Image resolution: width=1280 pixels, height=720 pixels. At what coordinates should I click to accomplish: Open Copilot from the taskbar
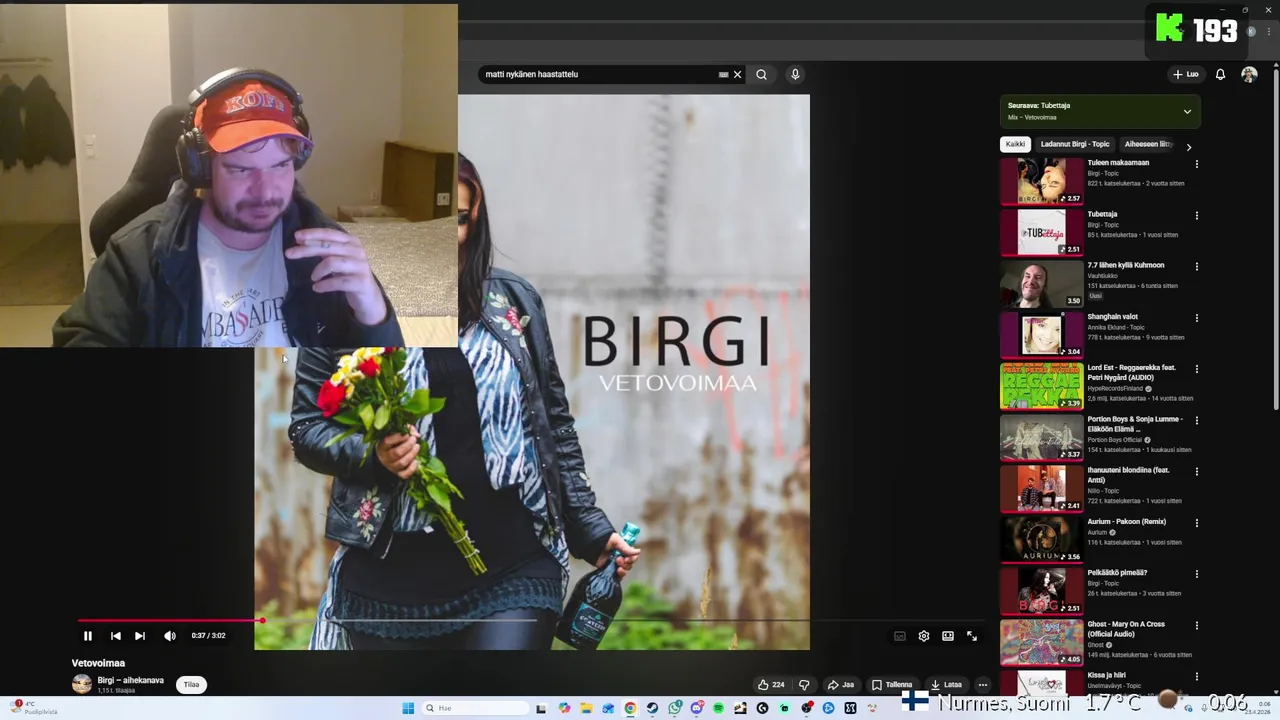(564, 708)
